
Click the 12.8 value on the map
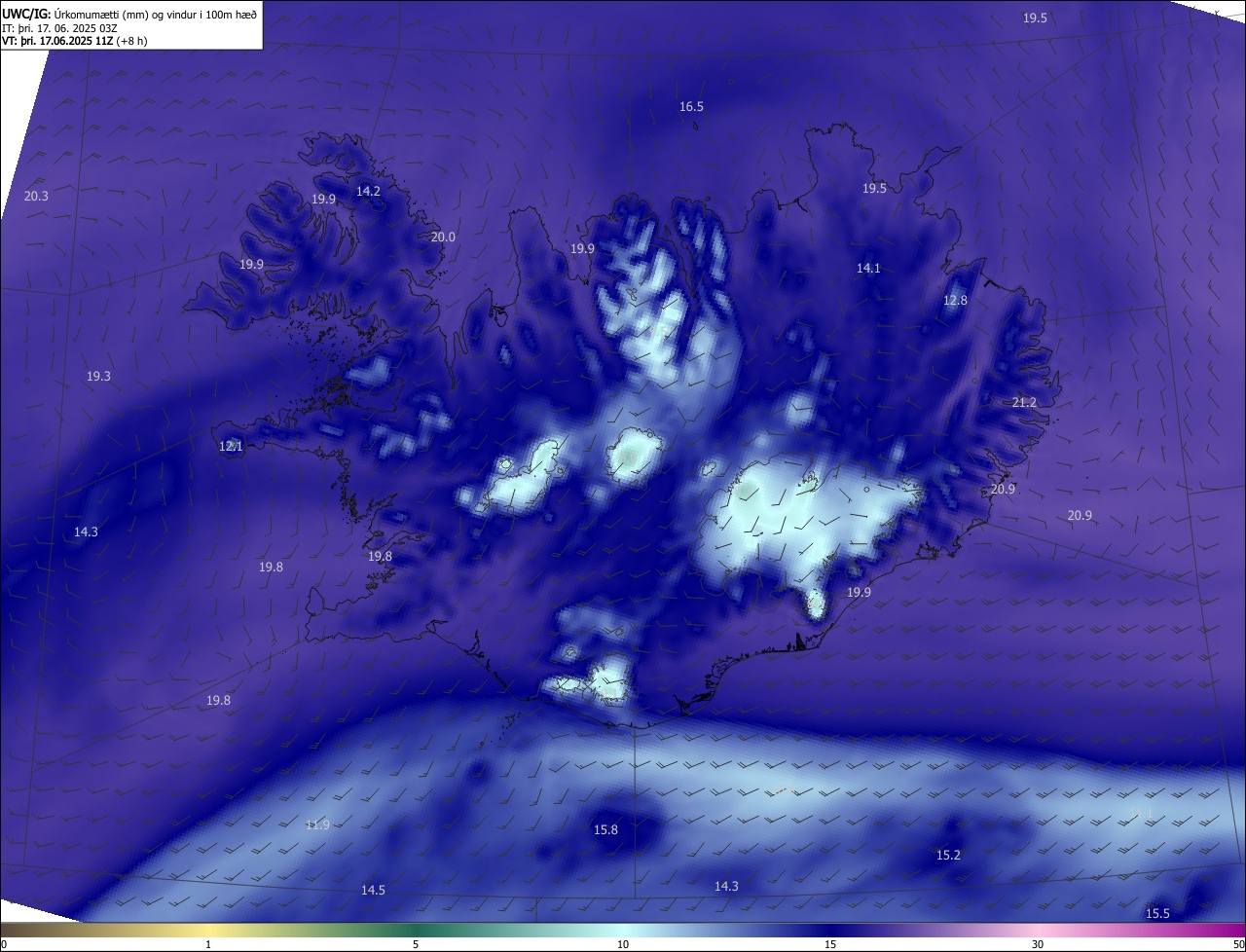tap(955, 301)
